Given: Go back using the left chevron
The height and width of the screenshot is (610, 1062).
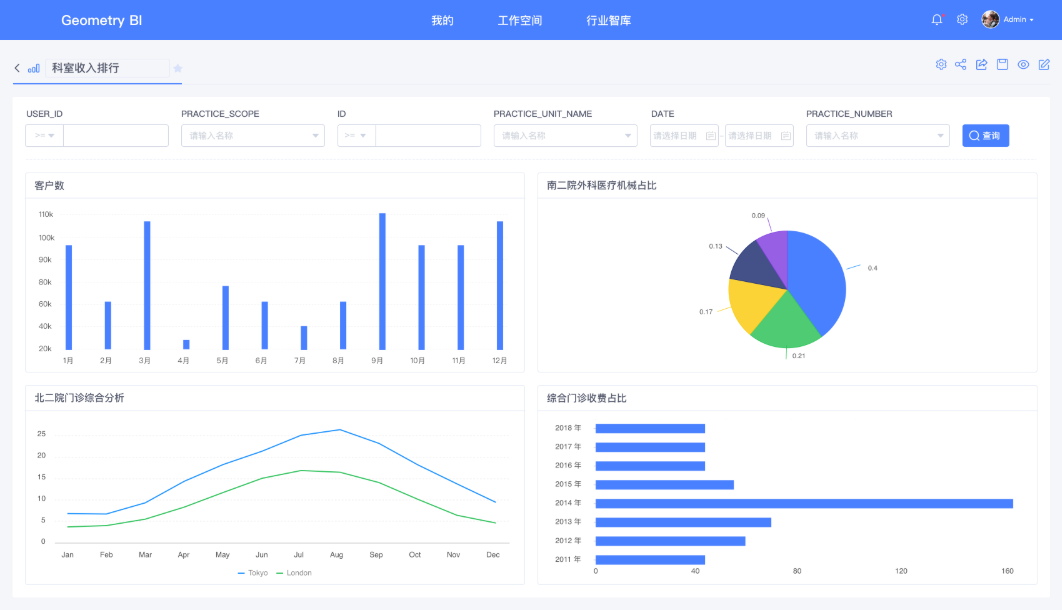Looking at the screenshot, I should tap(17, 68).
